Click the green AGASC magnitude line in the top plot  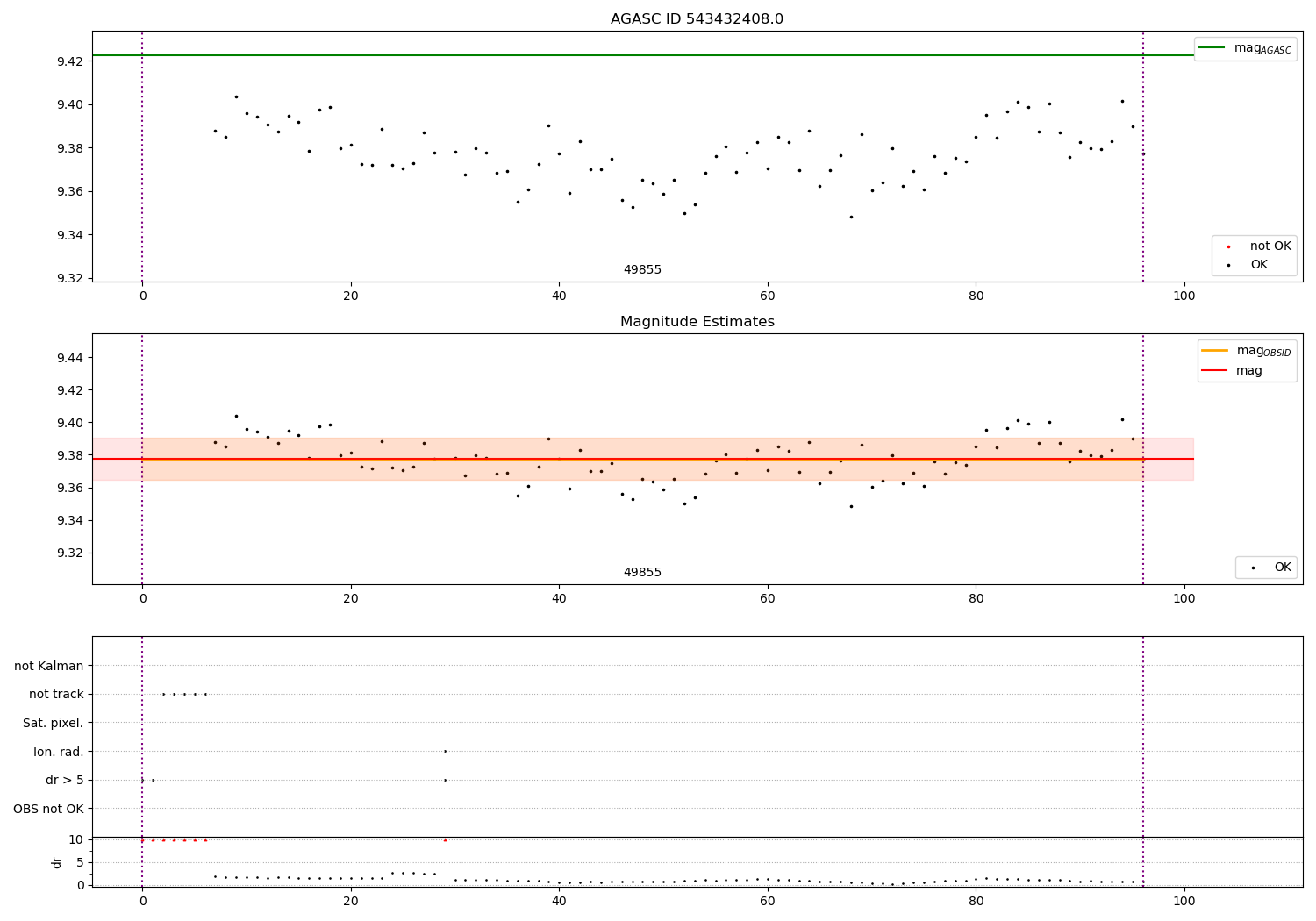coord(642,55)
